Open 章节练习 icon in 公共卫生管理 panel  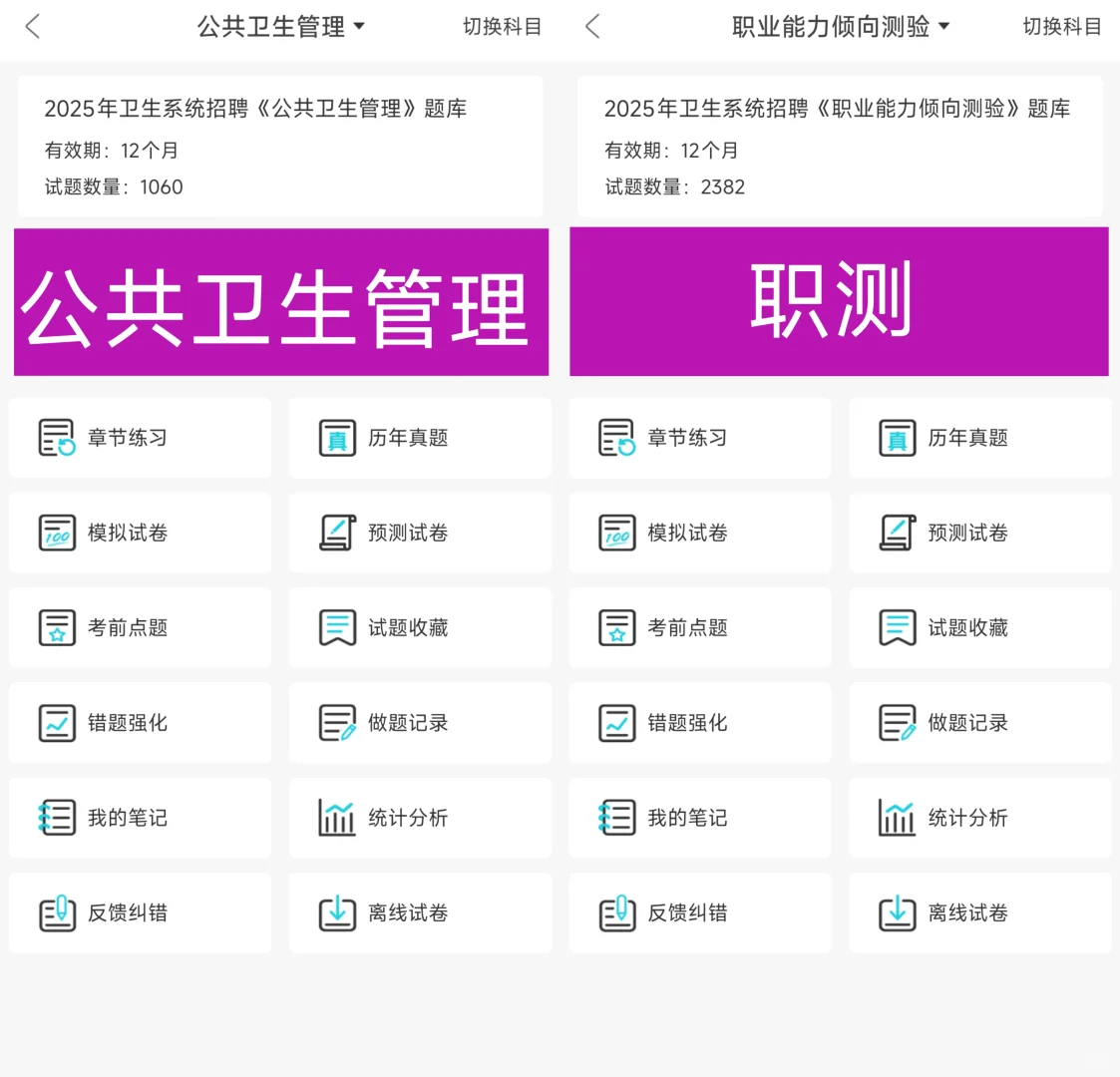click(x=57, y=437)
